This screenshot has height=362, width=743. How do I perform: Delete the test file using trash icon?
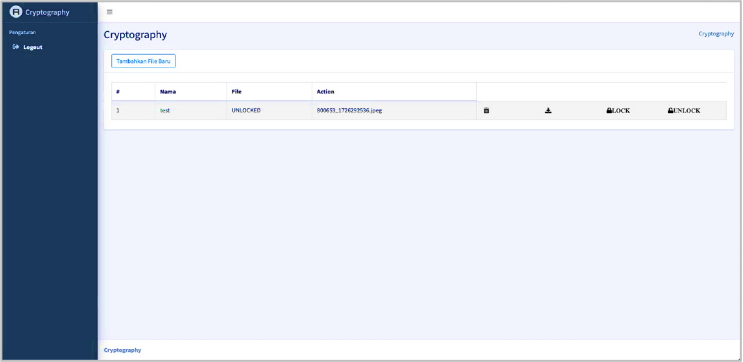486,110
